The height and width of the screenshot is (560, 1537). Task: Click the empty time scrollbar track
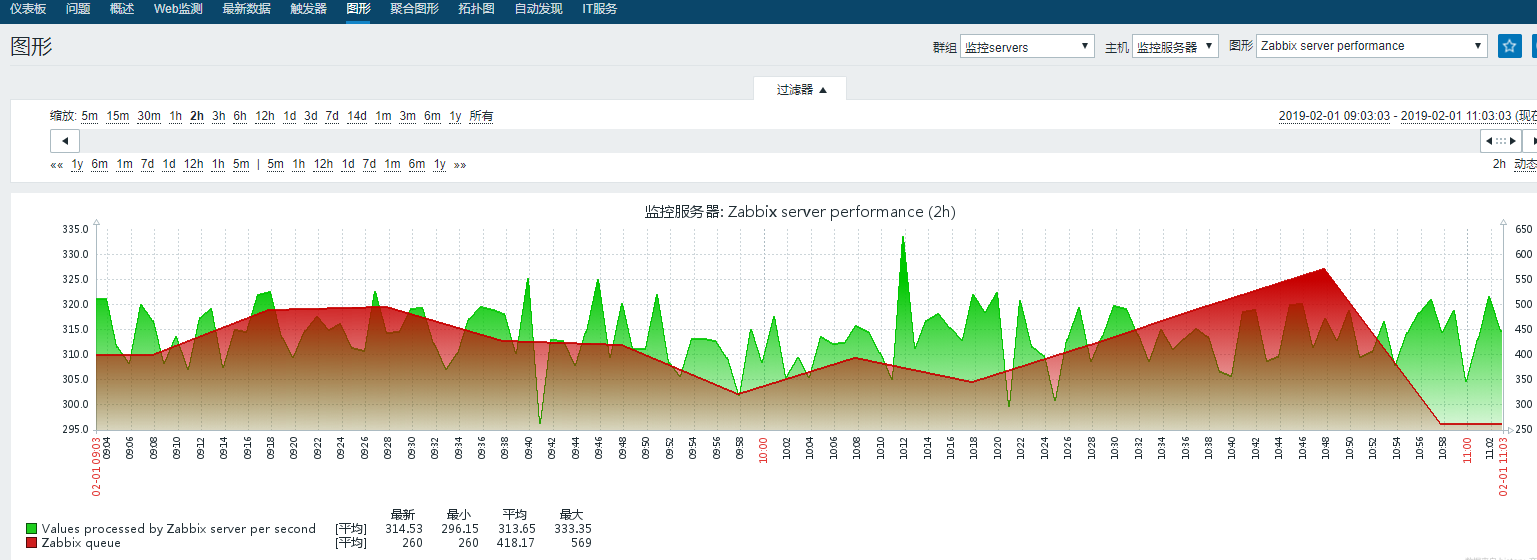click(x=780, y=141)
